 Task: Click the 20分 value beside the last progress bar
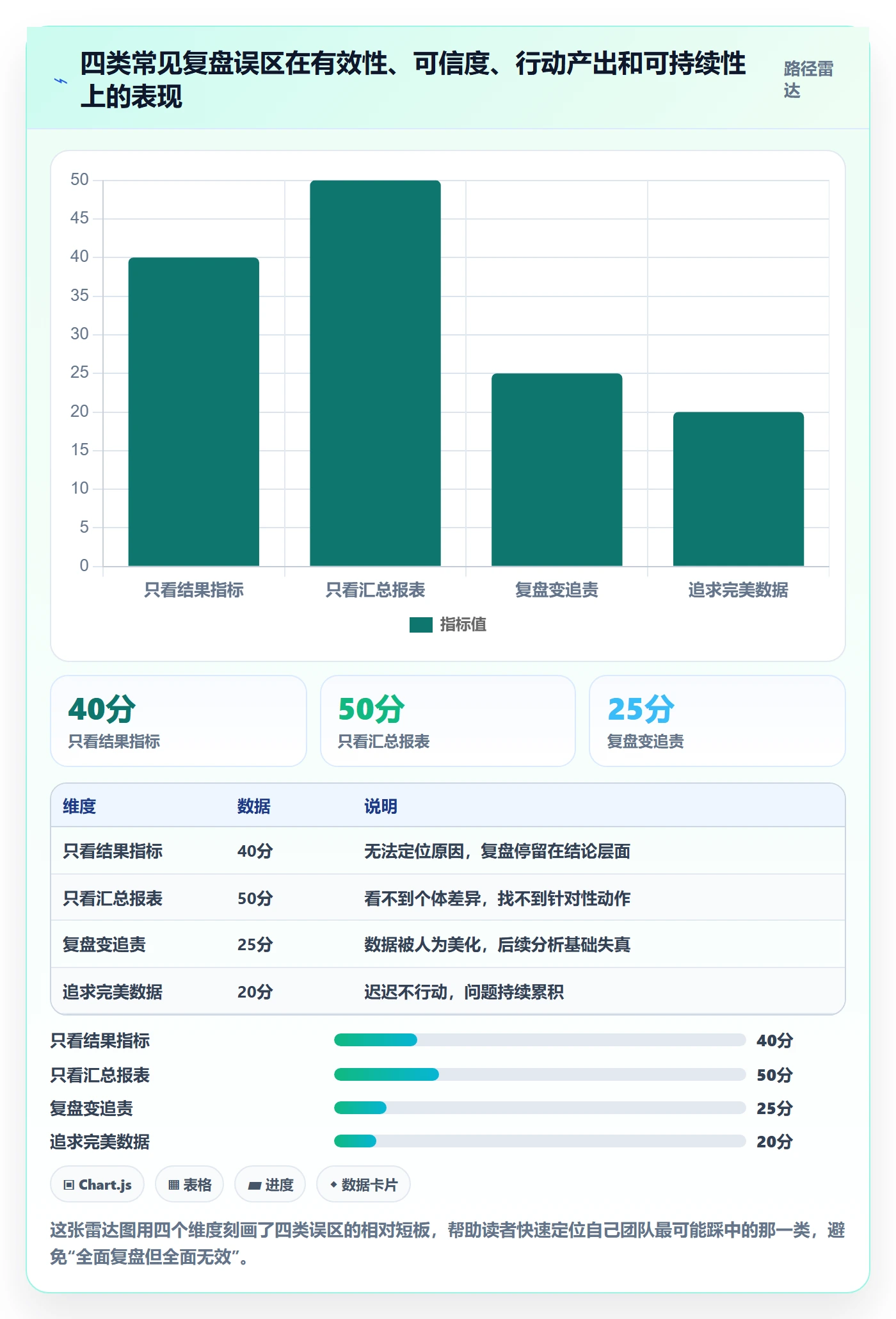[x=775, y=1141]
